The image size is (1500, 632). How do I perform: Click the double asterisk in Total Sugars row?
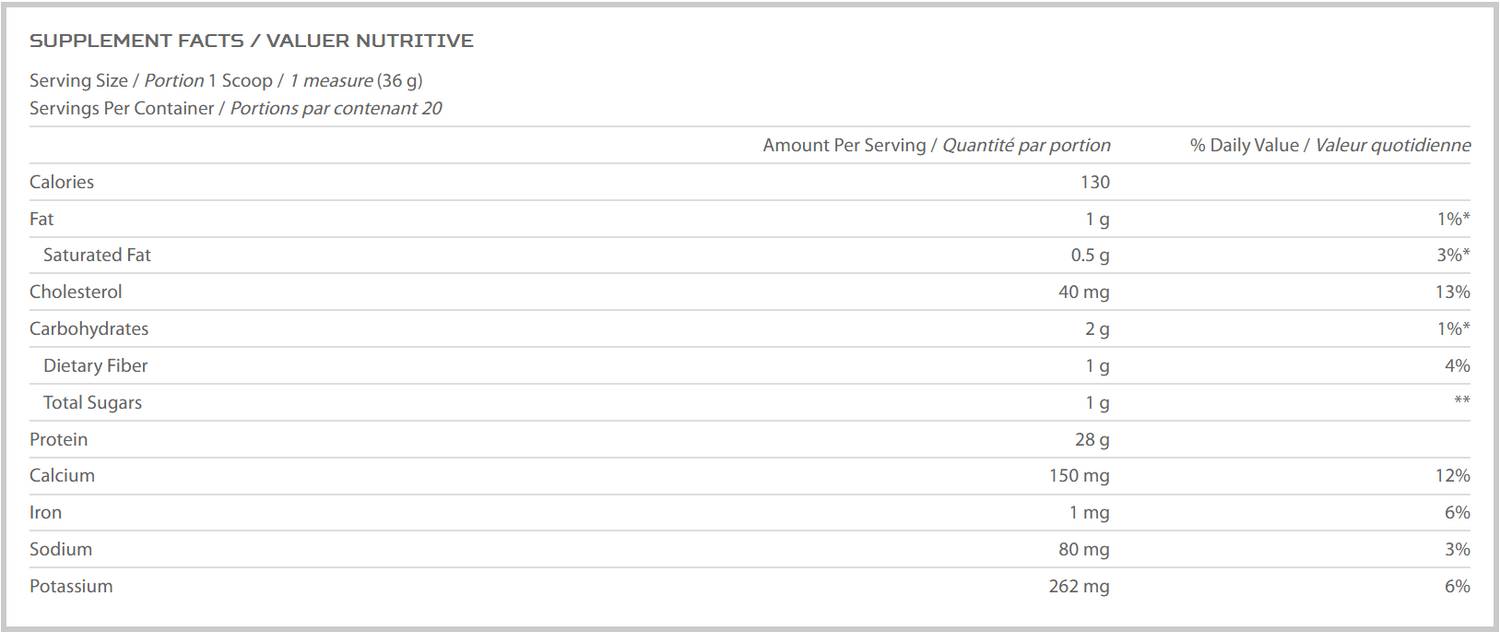(x=1462, y=403)
